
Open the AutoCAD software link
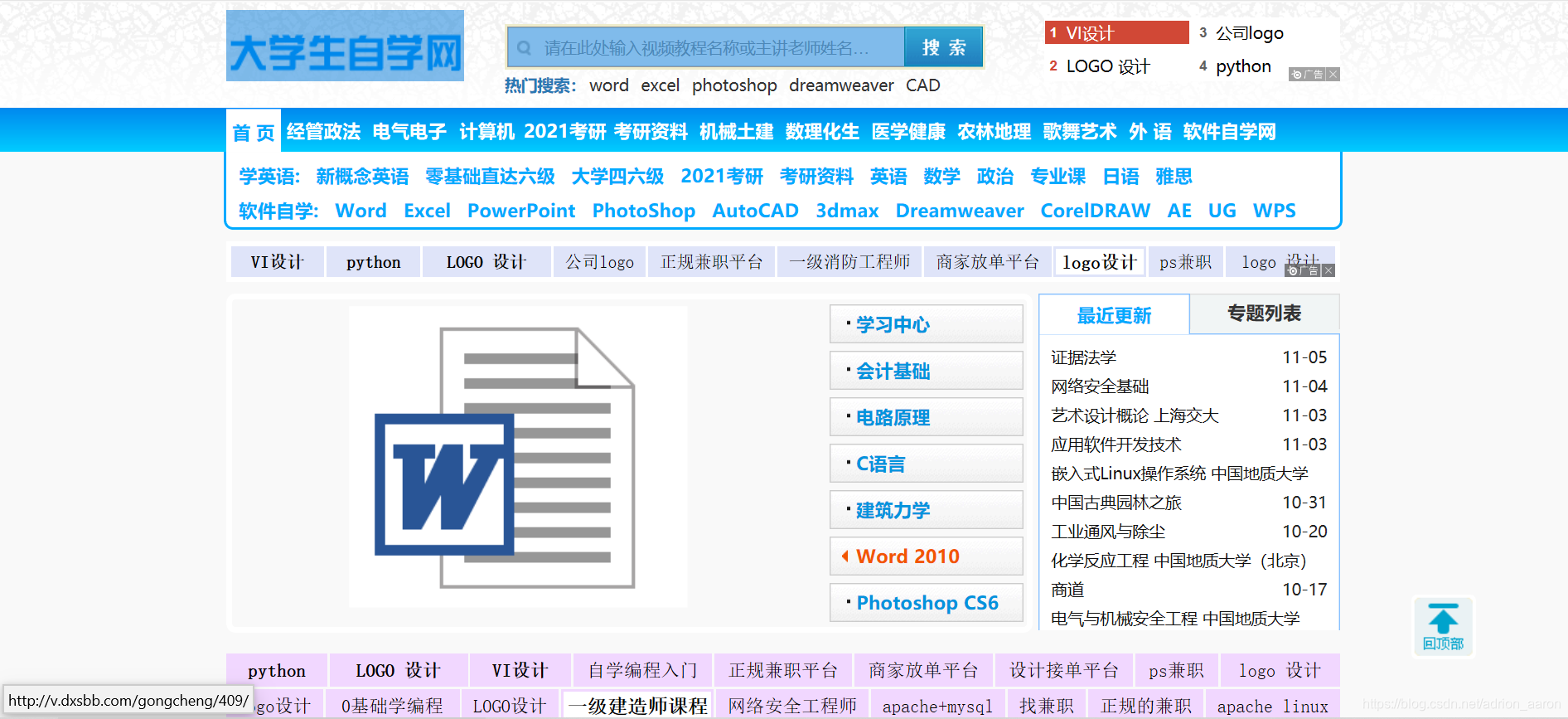[x=755, y=211]
